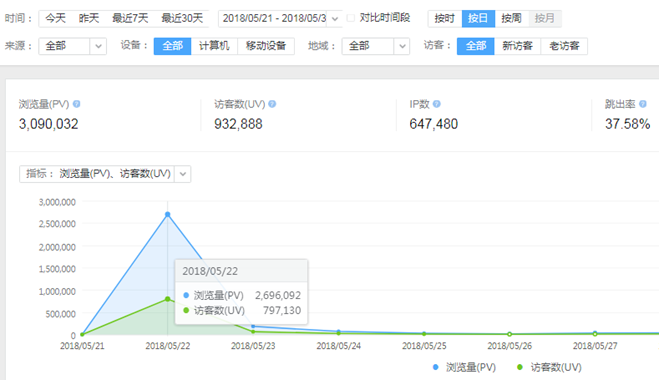This screenshot has width=659, height=380.
Task: Click the 2018/05/25 x-axis label
Action: pyautogui.click(x=424, y=346)
